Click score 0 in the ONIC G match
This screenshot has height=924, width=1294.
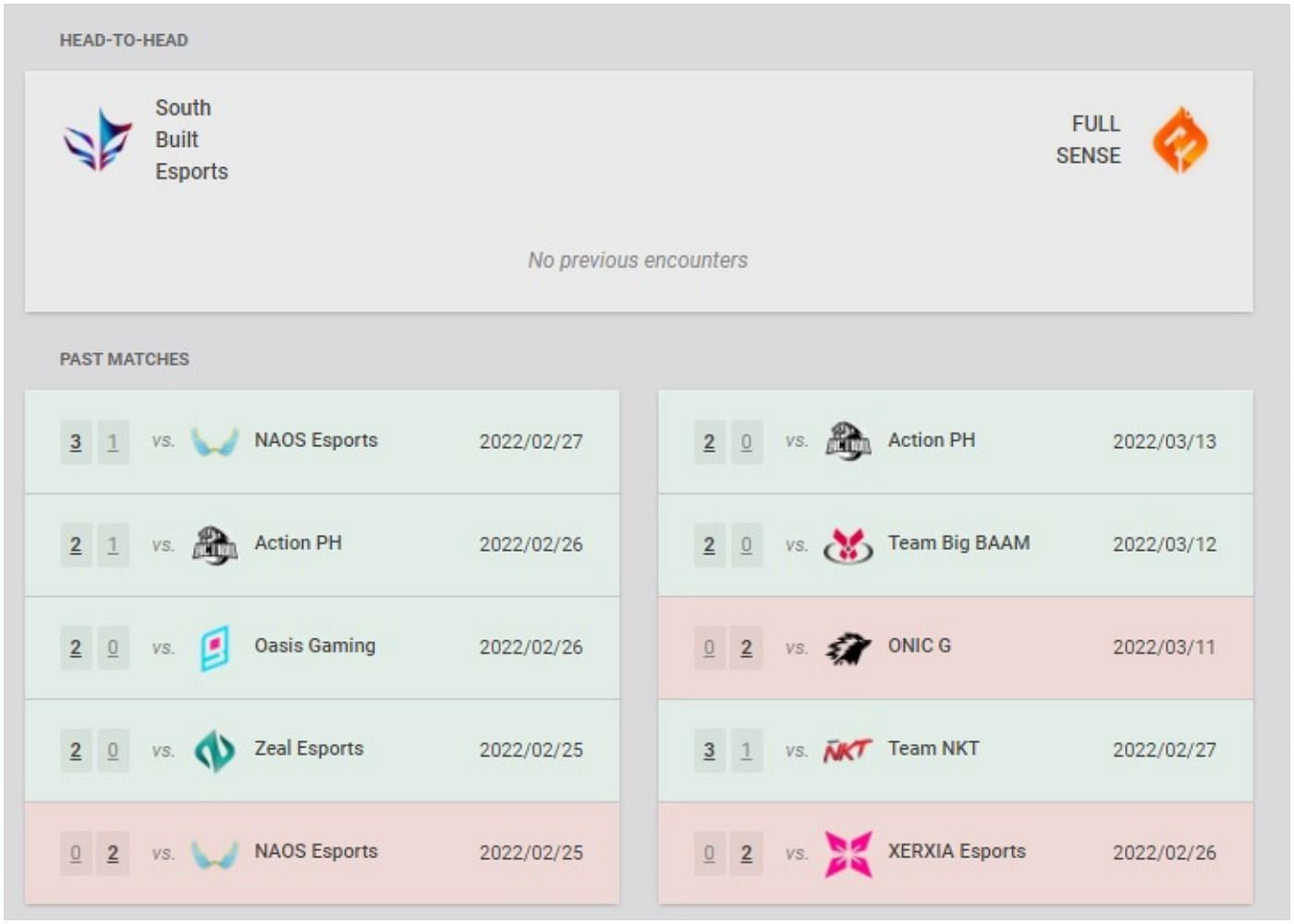click(709, 648)
